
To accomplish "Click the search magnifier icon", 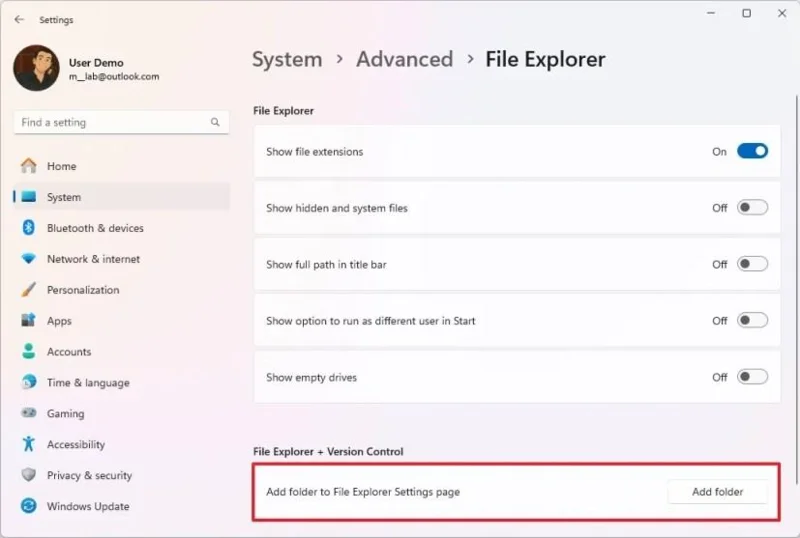I will click(215, 122).
